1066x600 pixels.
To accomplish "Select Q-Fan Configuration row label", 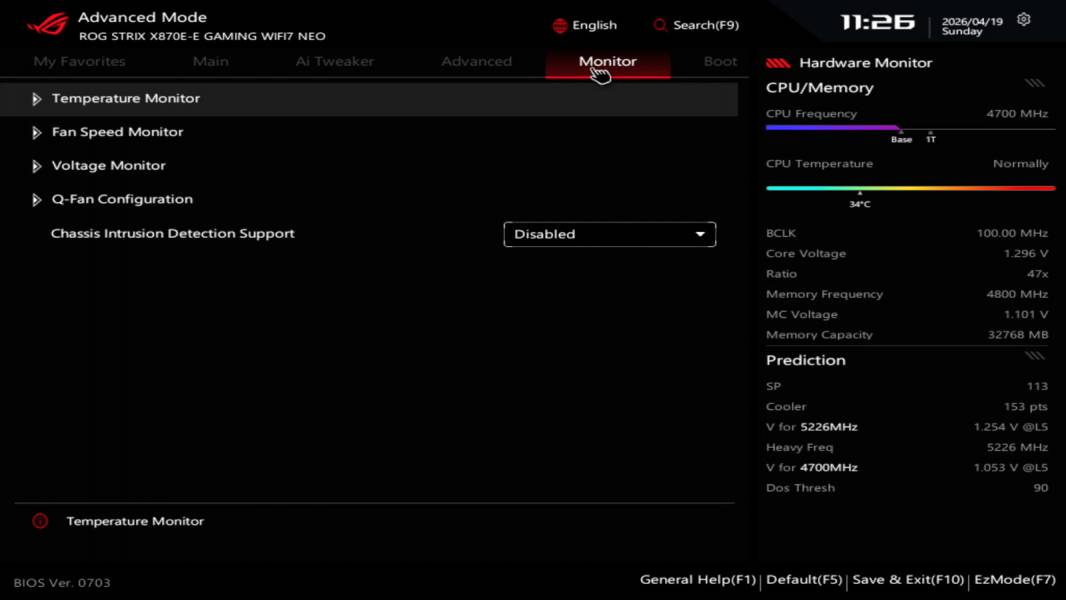I will click(x=122, y=199).
